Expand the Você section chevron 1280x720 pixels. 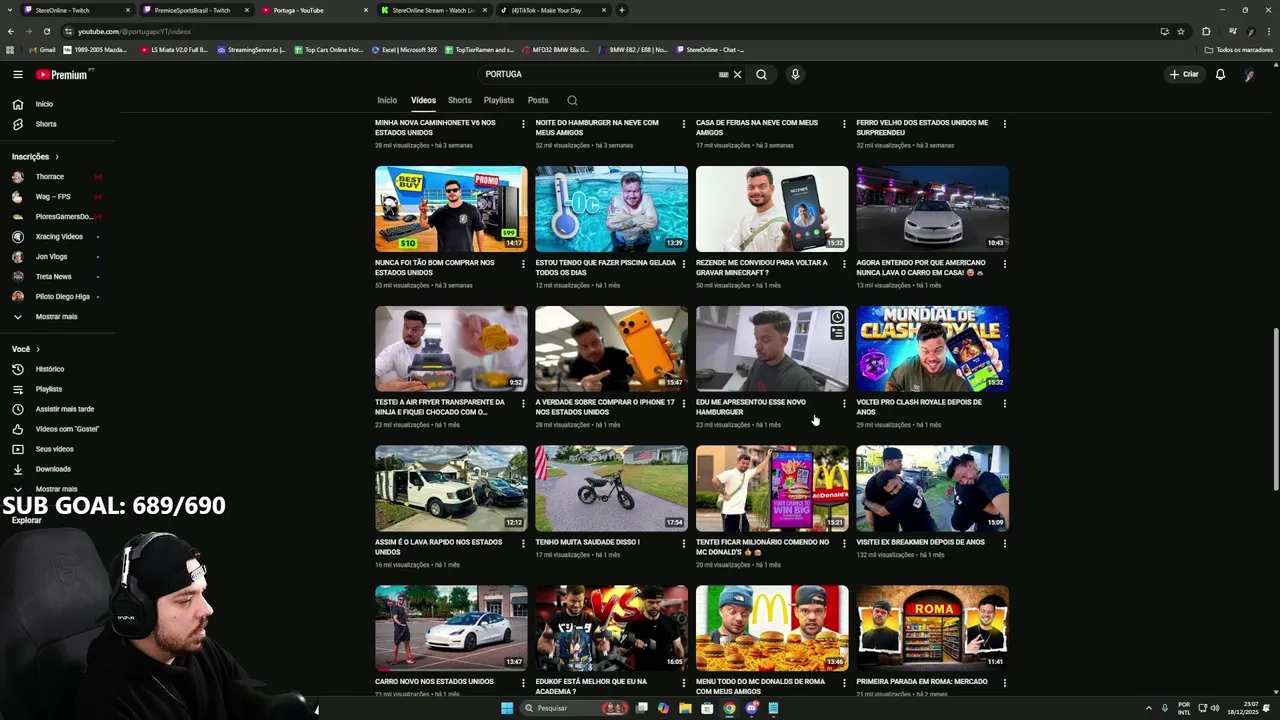[38, 349]
